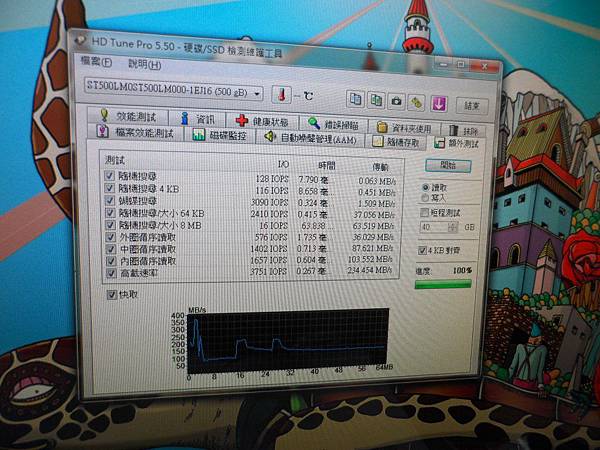600x450 pixels.
Task: Switch to the 資料夾使用 folder usage tab
Action: point(404,127)
